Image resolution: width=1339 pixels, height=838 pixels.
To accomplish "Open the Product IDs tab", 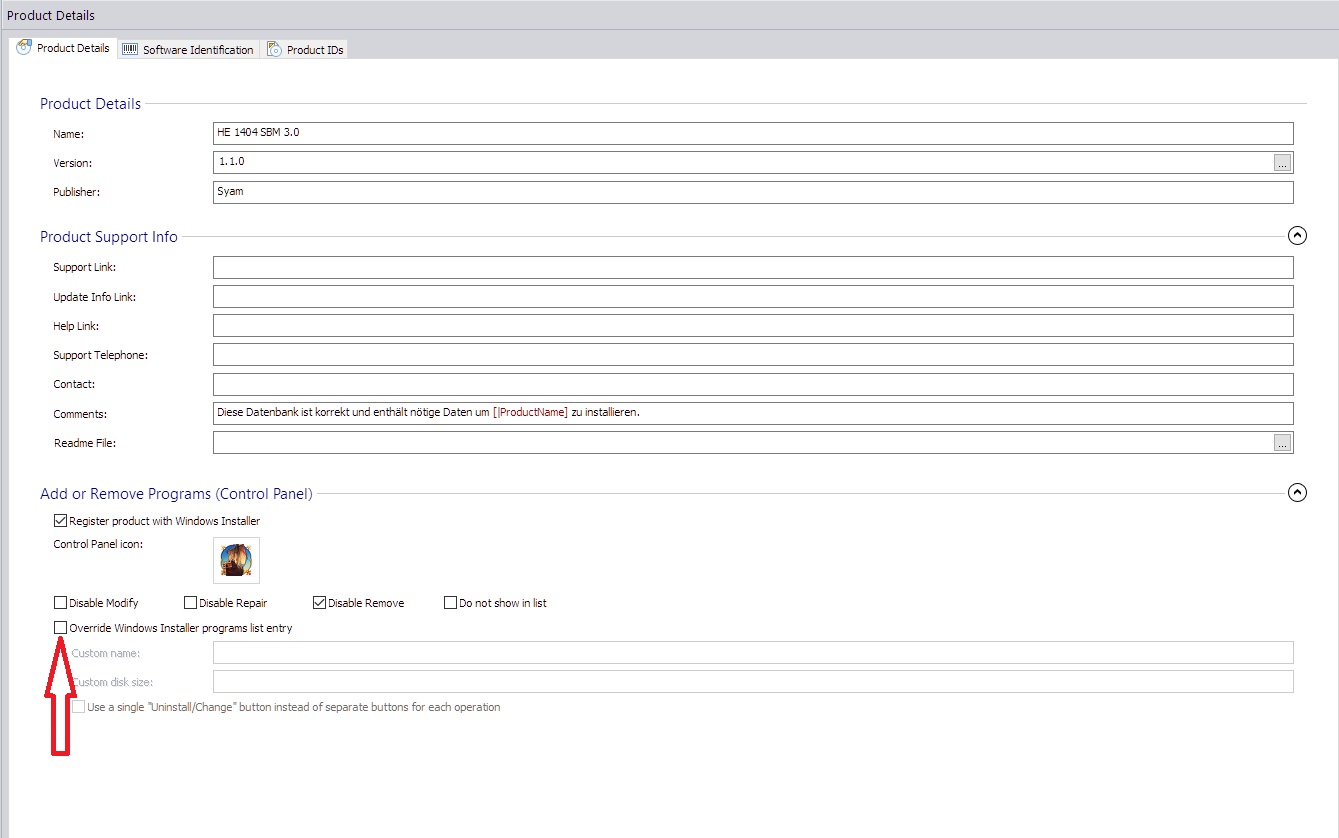I will [x=306, y=49].
